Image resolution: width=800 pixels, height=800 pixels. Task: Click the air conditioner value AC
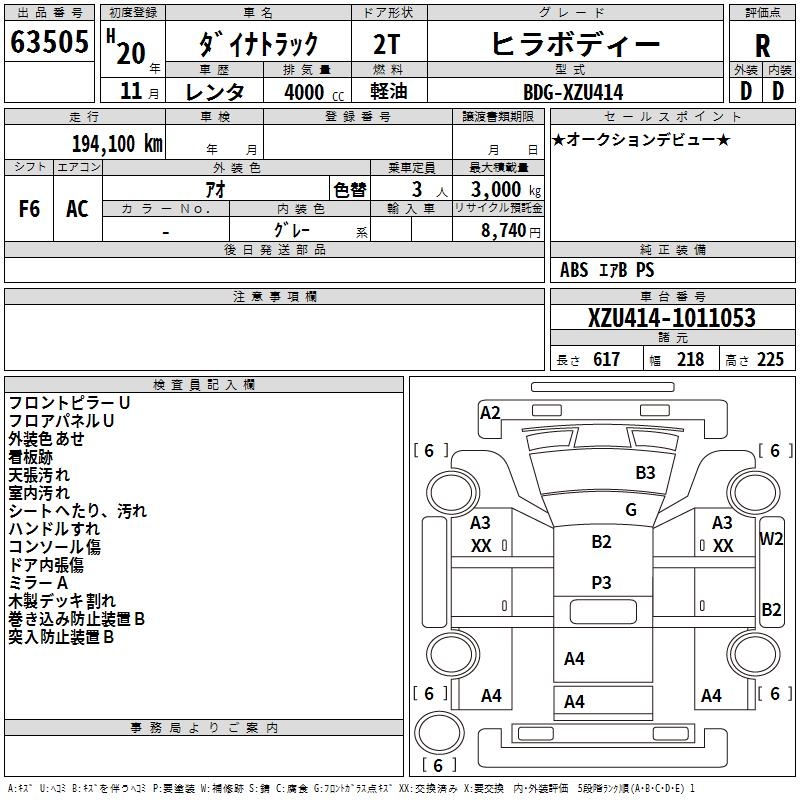click(x=77, y=209)
